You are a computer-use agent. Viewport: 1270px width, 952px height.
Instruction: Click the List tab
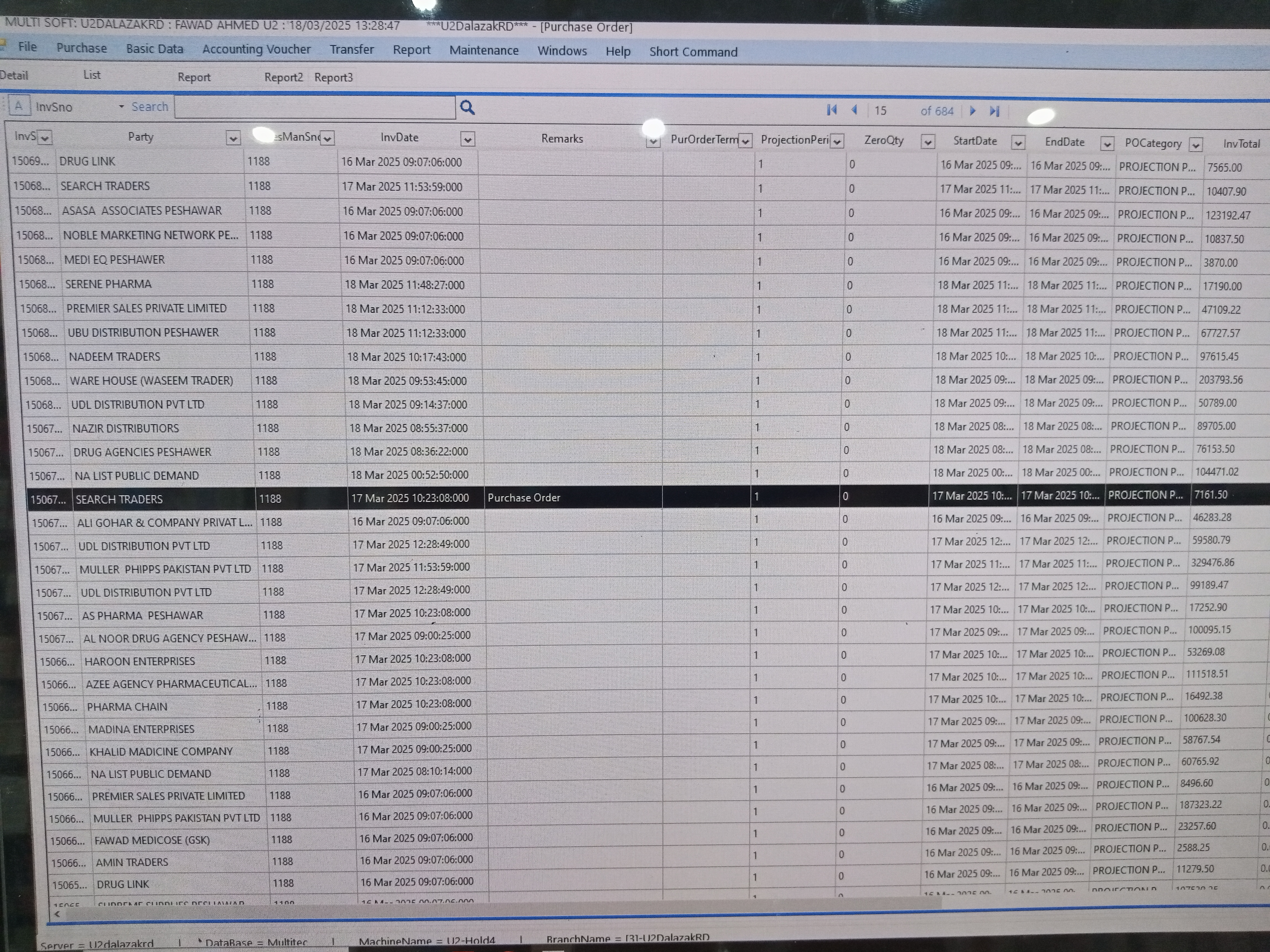(x=92, y=75)
